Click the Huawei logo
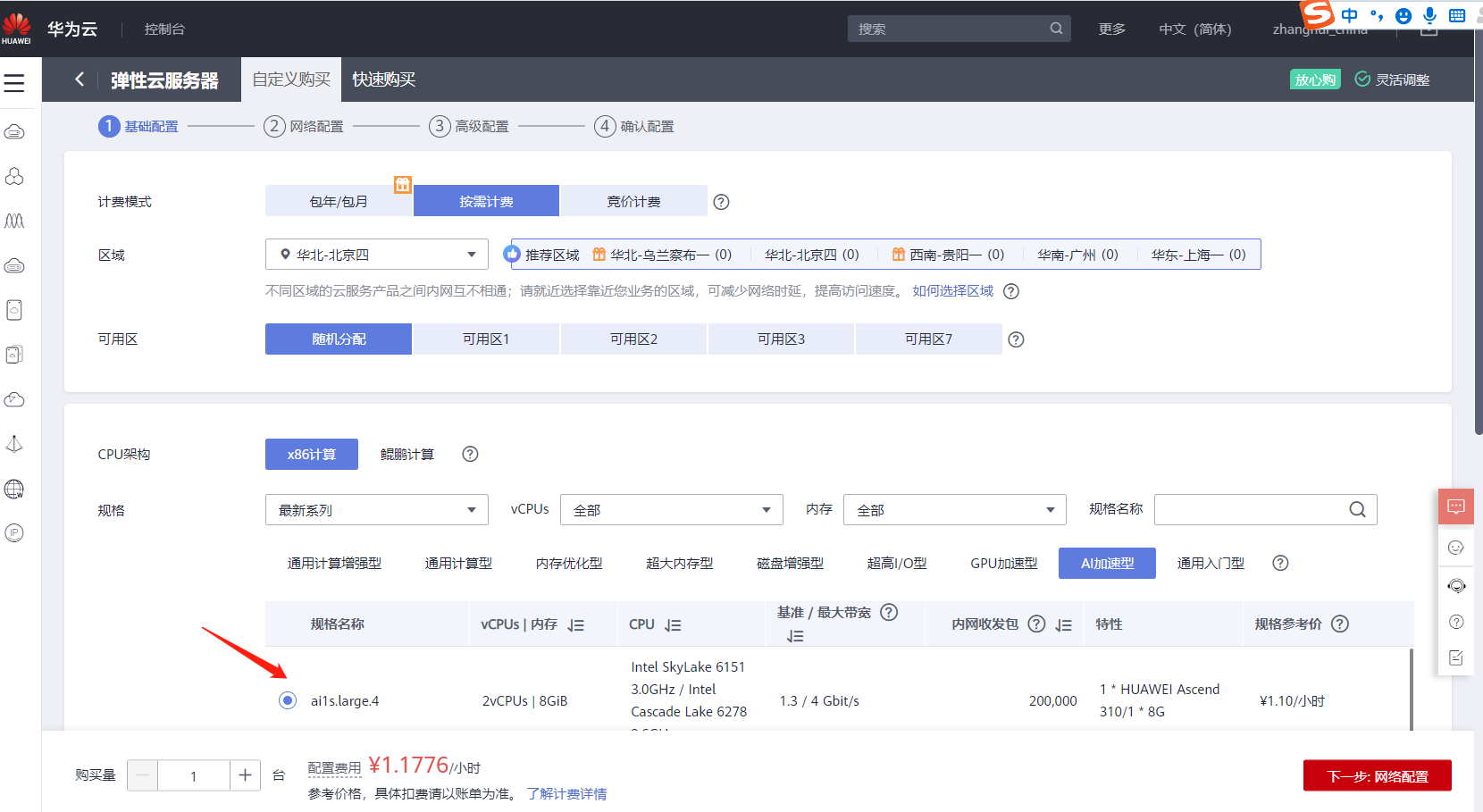The width and height of the screenshot is (1483, 812). 16,29
